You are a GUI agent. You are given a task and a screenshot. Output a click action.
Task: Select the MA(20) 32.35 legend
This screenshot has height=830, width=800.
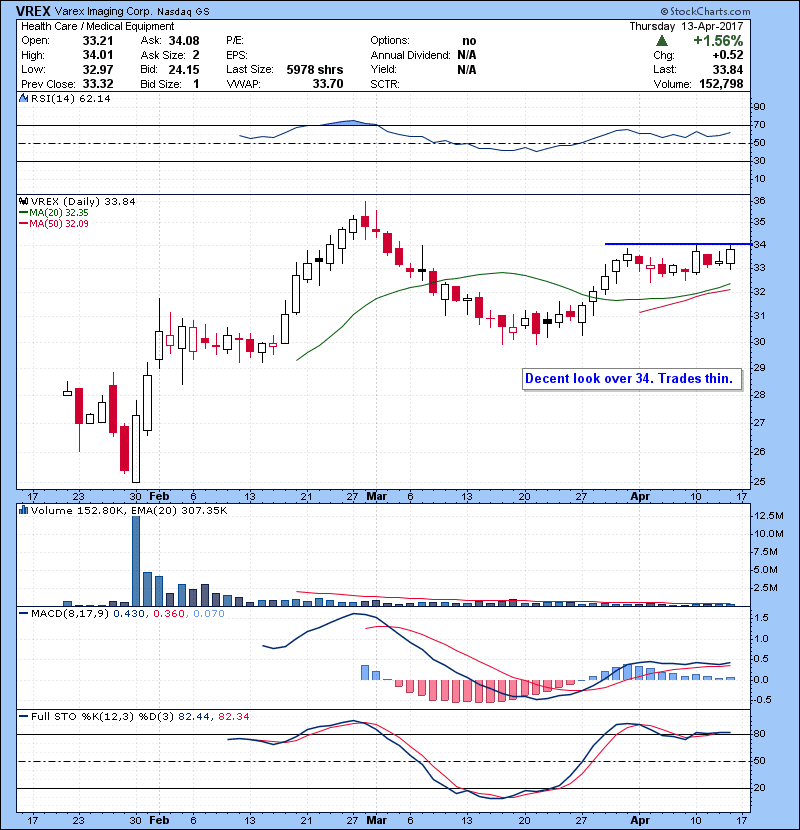[54, 212]
